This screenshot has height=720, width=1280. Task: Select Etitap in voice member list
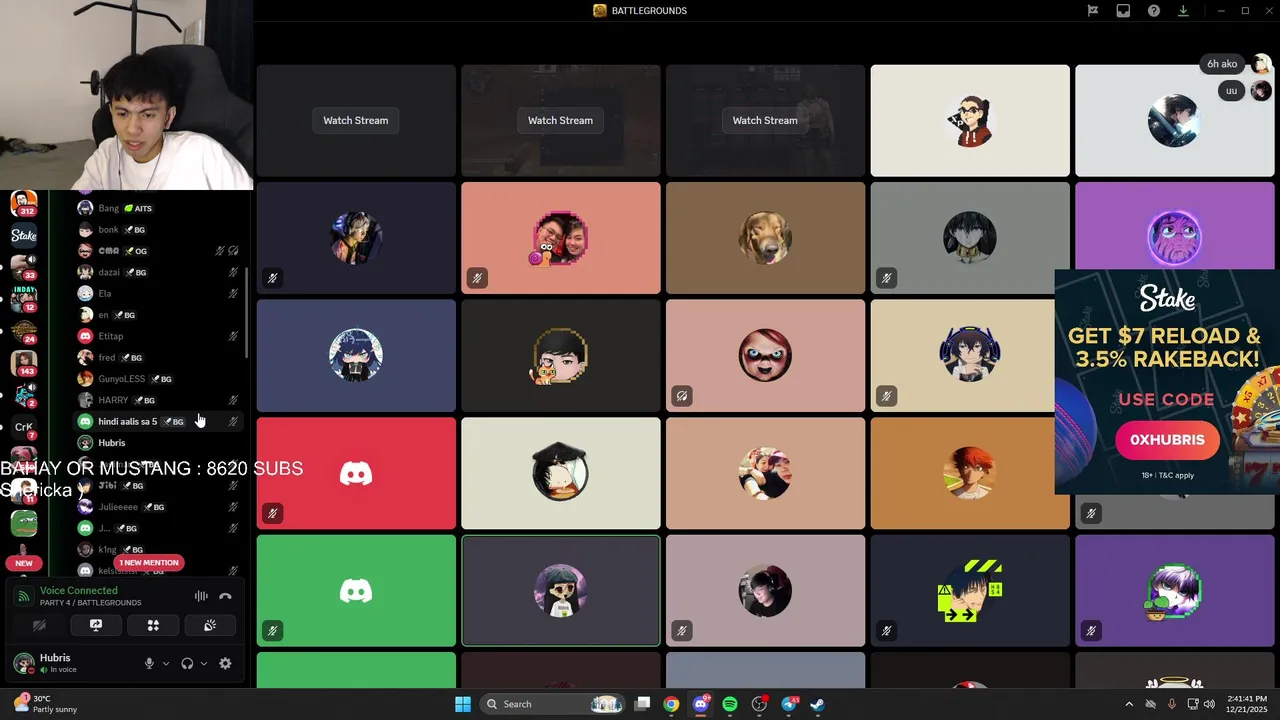(160, 336)
